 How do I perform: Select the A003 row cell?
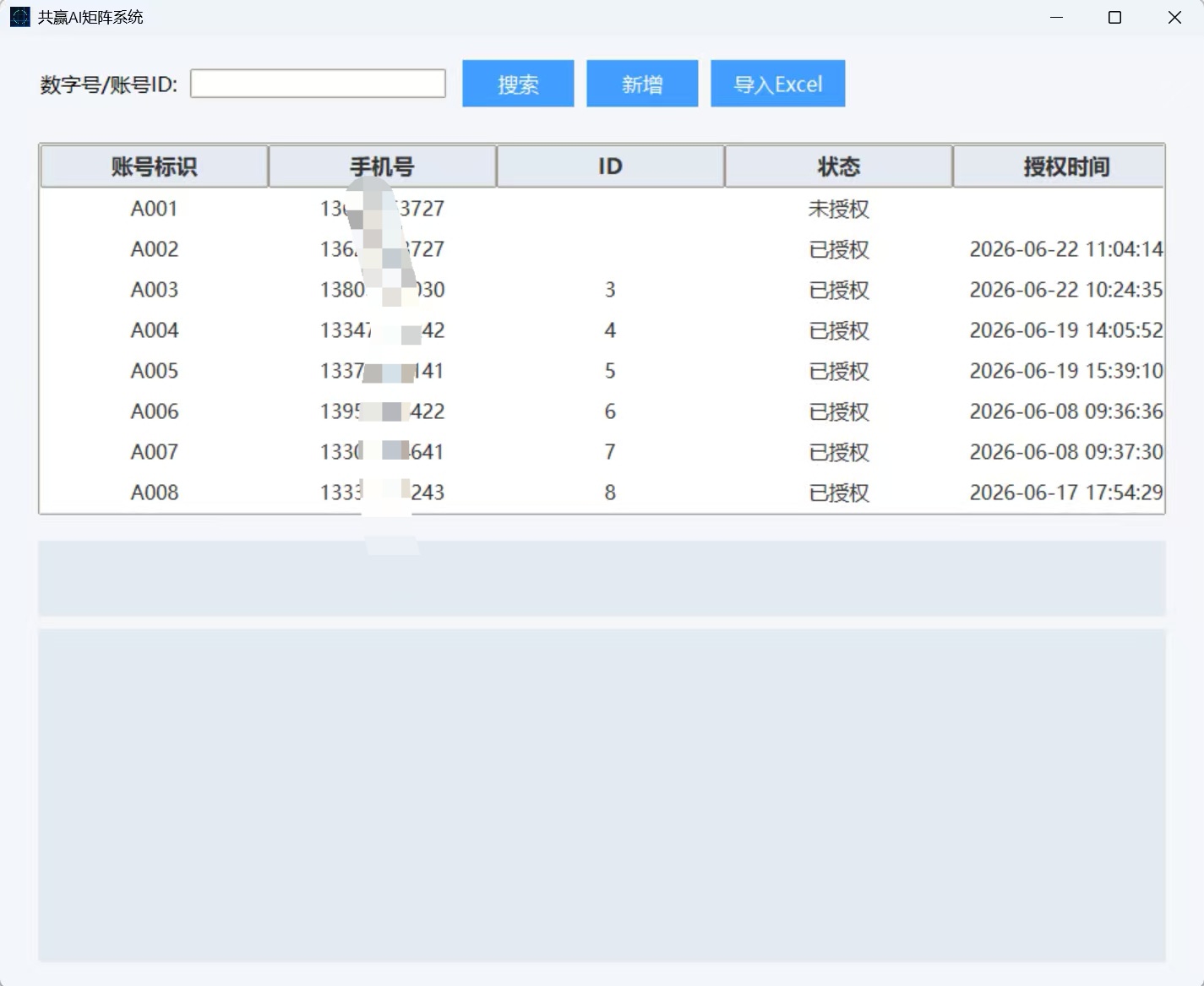point(154,290)
